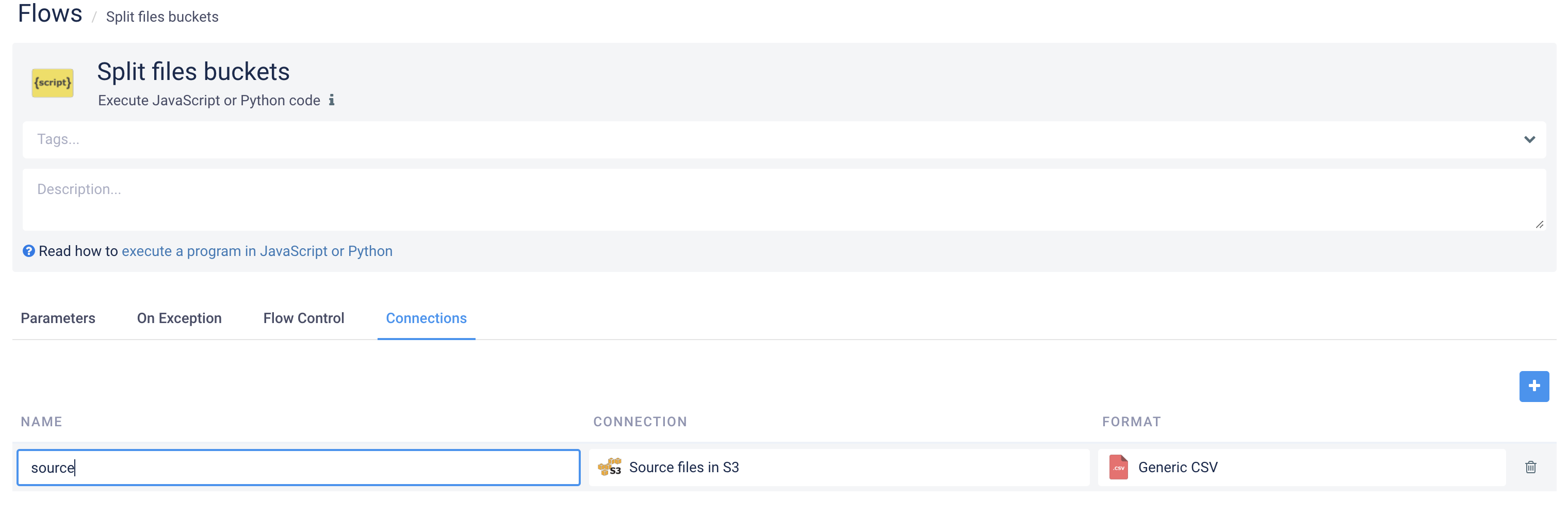This screenshot has height=514, width=1568.
Task: Click the yellow script flow icon
Action: (52, 83)
